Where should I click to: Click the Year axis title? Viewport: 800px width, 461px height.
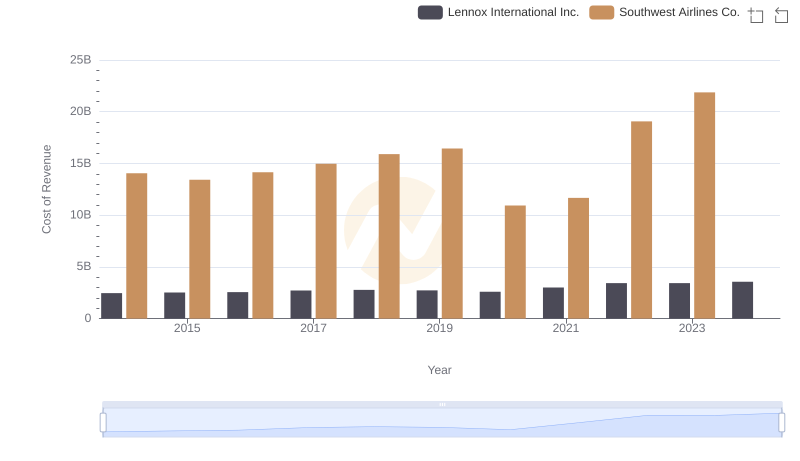[440, 370]
